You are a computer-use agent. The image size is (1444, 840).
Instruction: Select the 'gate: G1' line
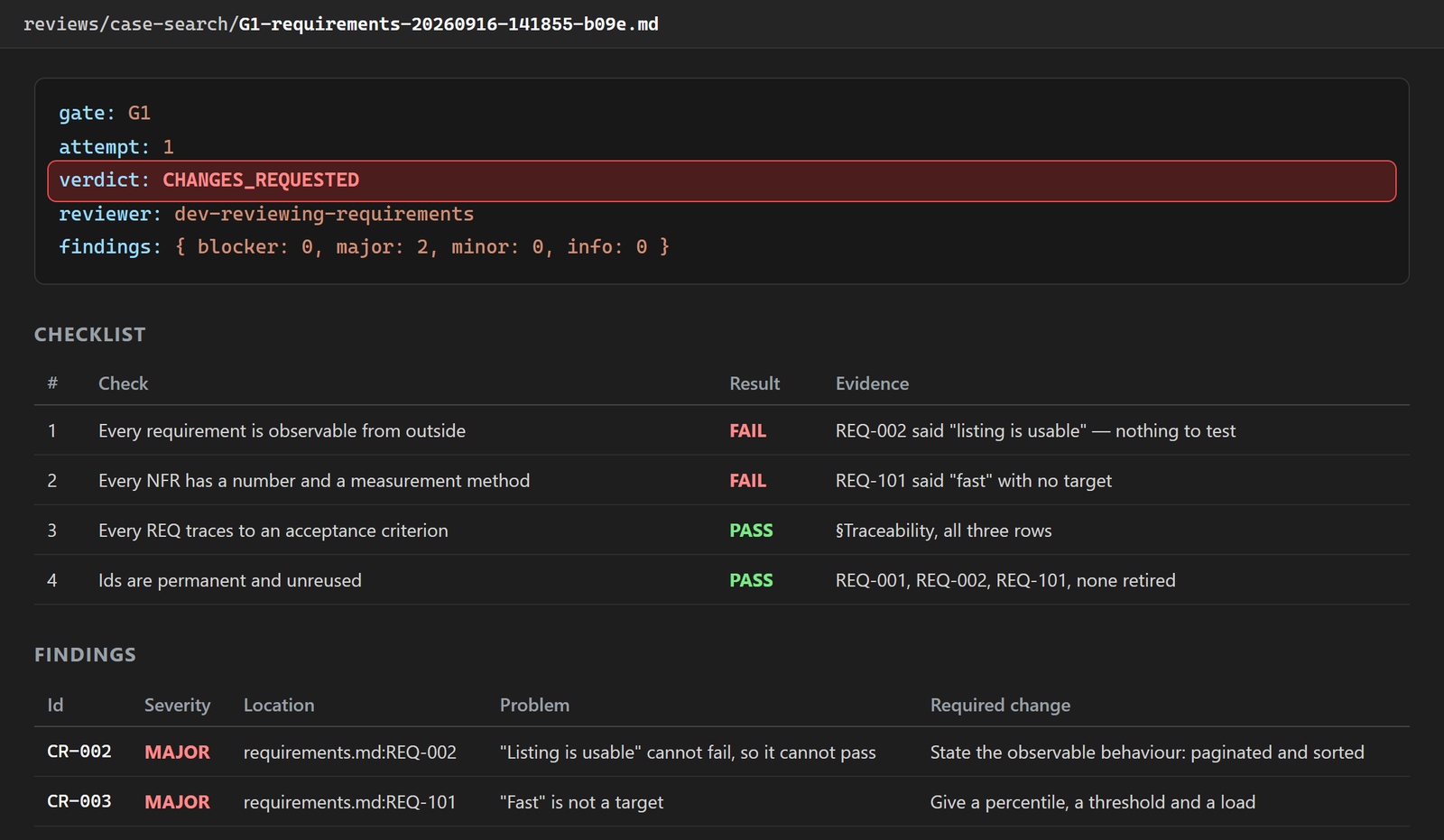[x=105, y=113]
